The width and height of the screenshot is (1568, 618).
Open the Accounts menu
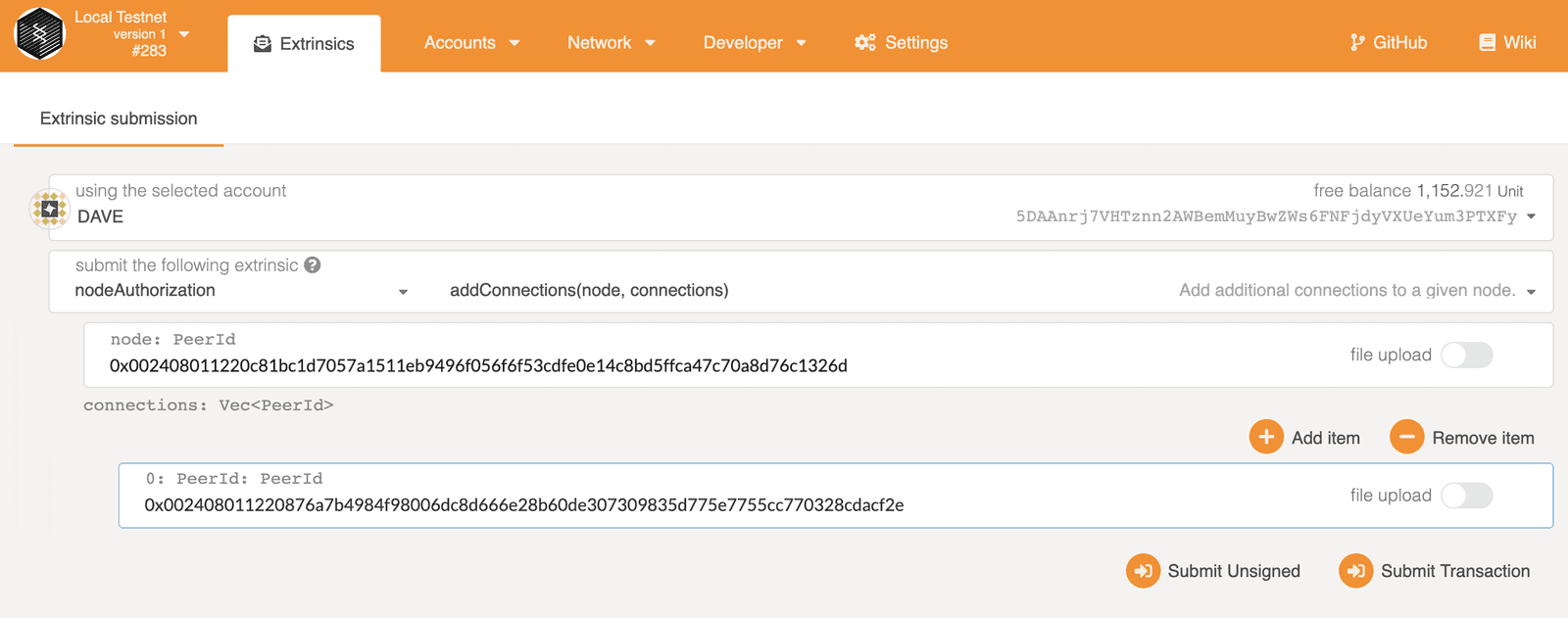pyautogui.click(x=471, y=43)
